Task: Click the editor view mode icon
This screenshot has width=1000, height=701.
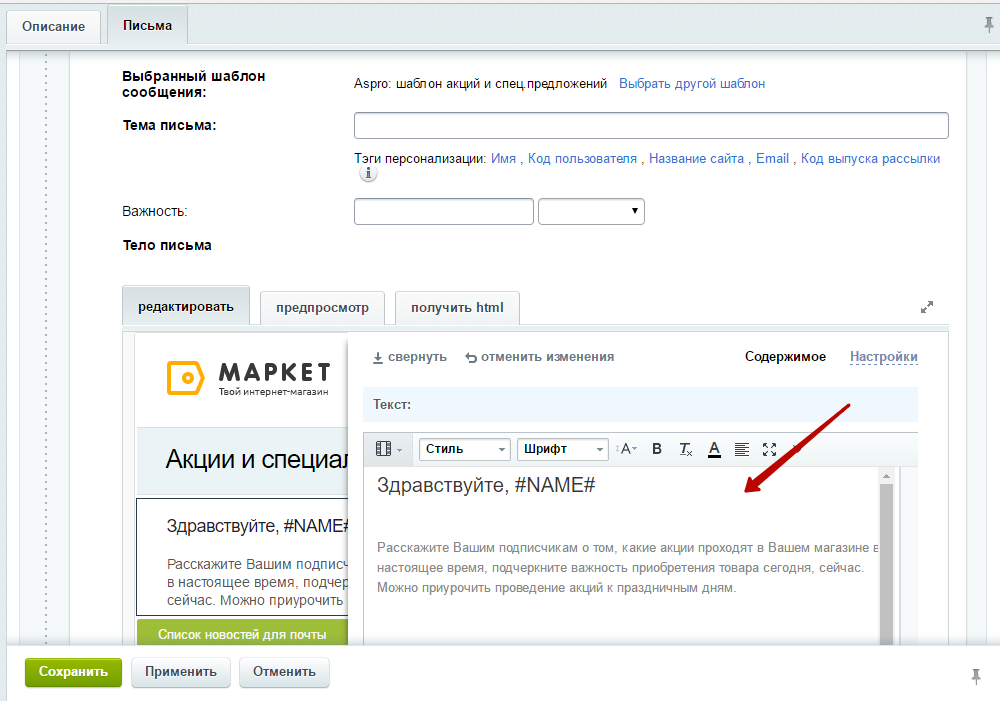Action: pyautogui.click(x=388, y=449)
